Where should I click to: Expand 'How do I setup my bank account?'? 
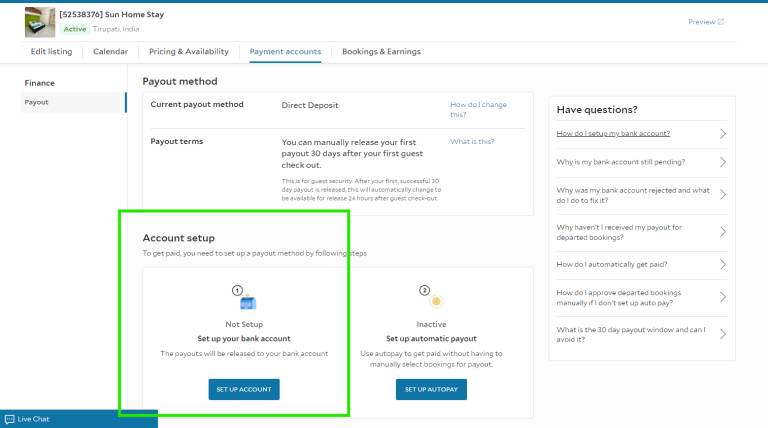coord(642,134)
